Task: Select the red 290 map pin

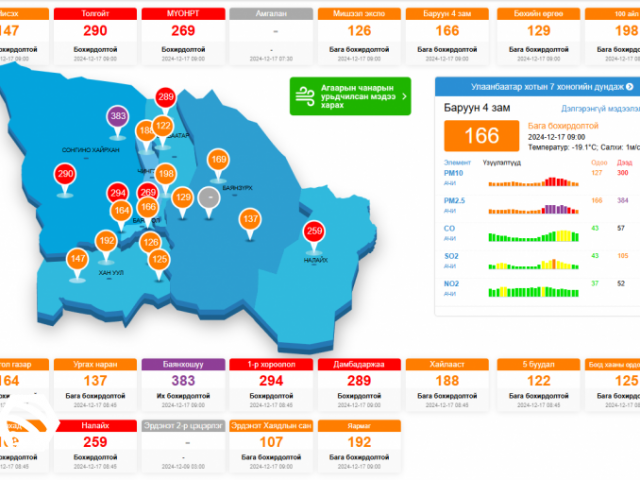Action: point(66,176)
